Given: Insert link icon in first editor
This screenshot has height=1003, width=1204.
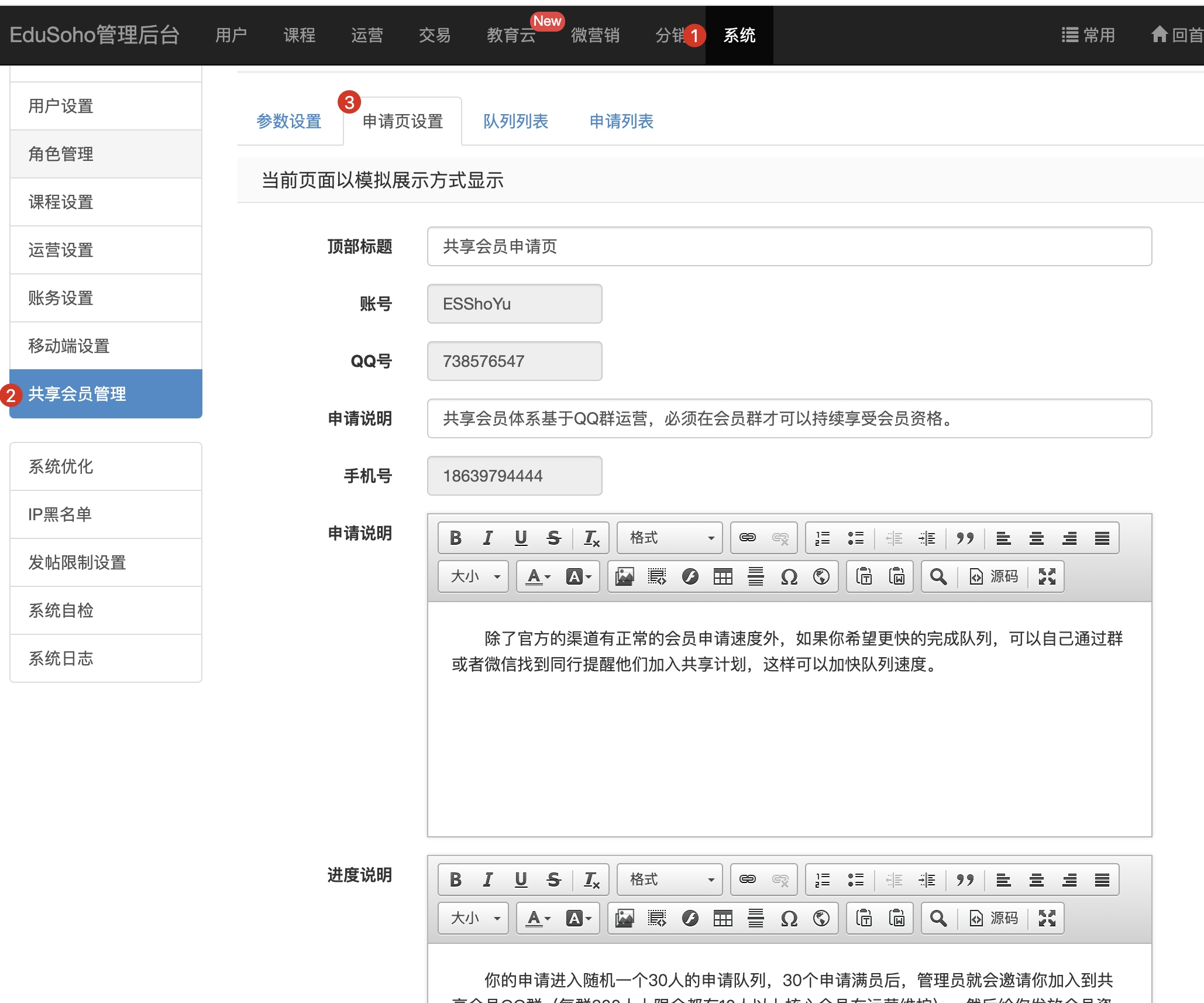Looking at the screenshot, I should (748, 538).
